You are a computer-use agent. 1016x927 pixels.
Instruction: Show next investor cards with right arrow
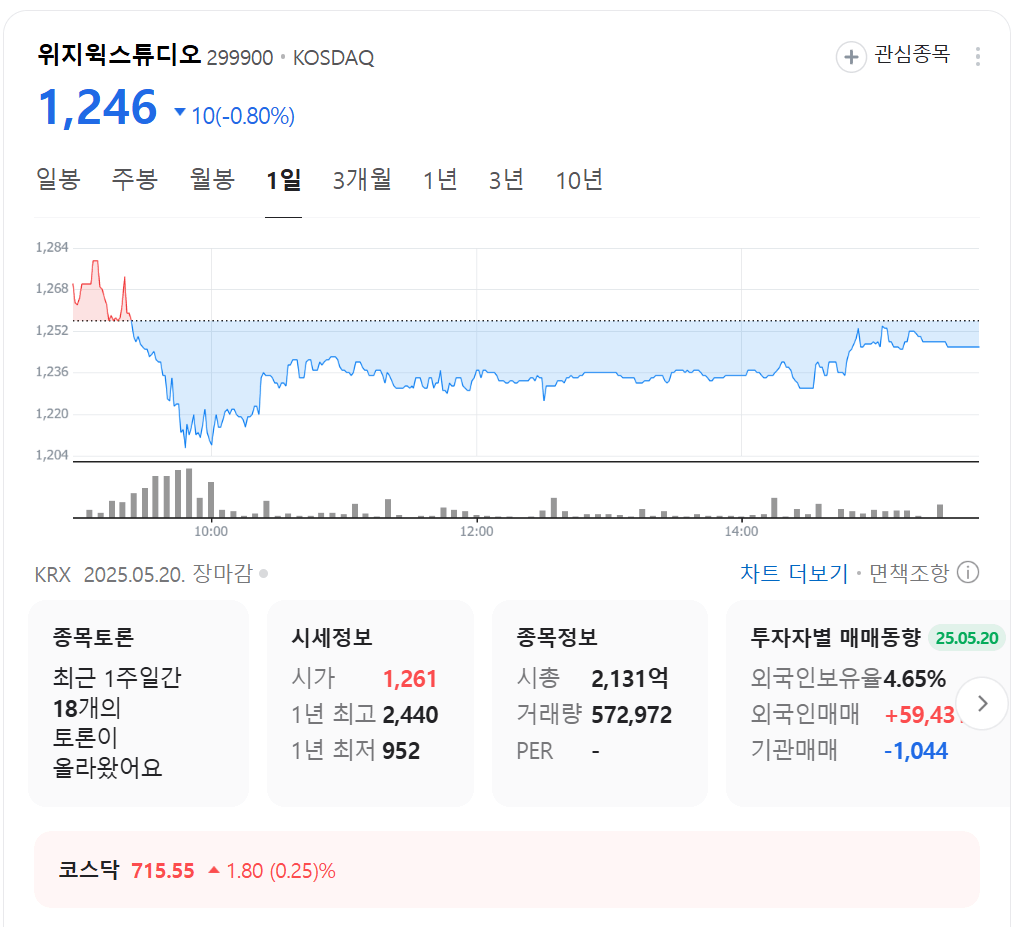982,704
